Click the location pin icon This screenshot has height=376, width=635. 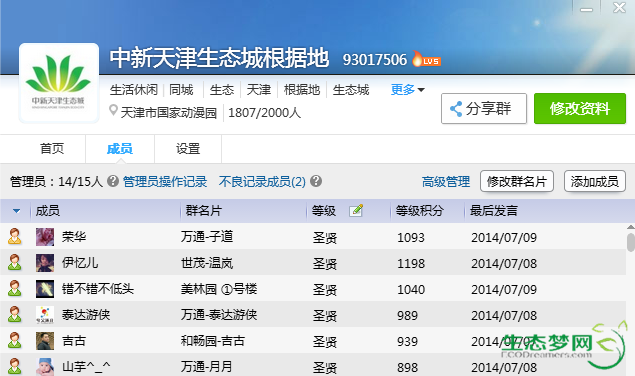click(113, 111)
